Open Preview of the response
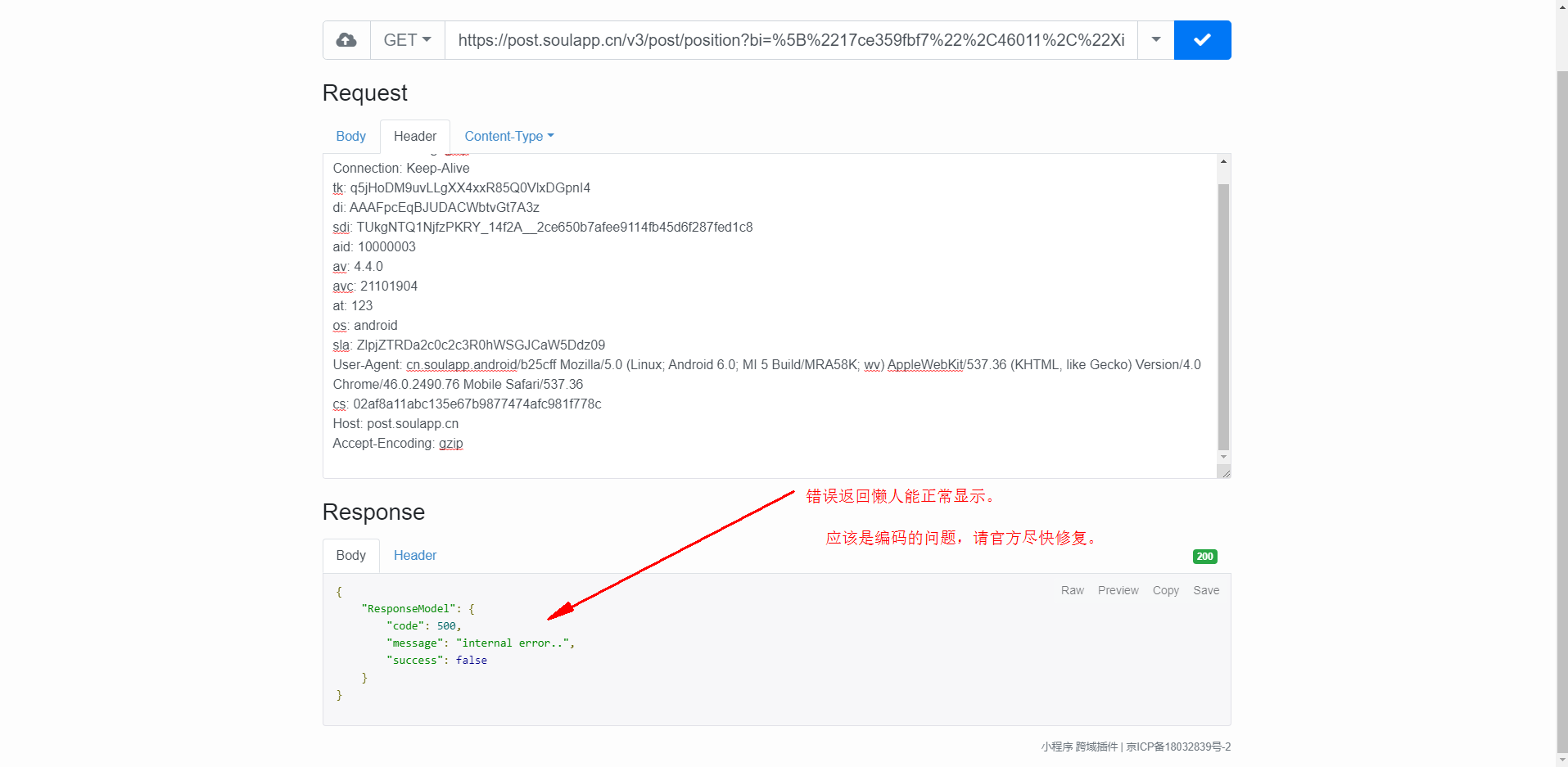The width and height of the screenshot is (1568, 767). (1118, 591)
